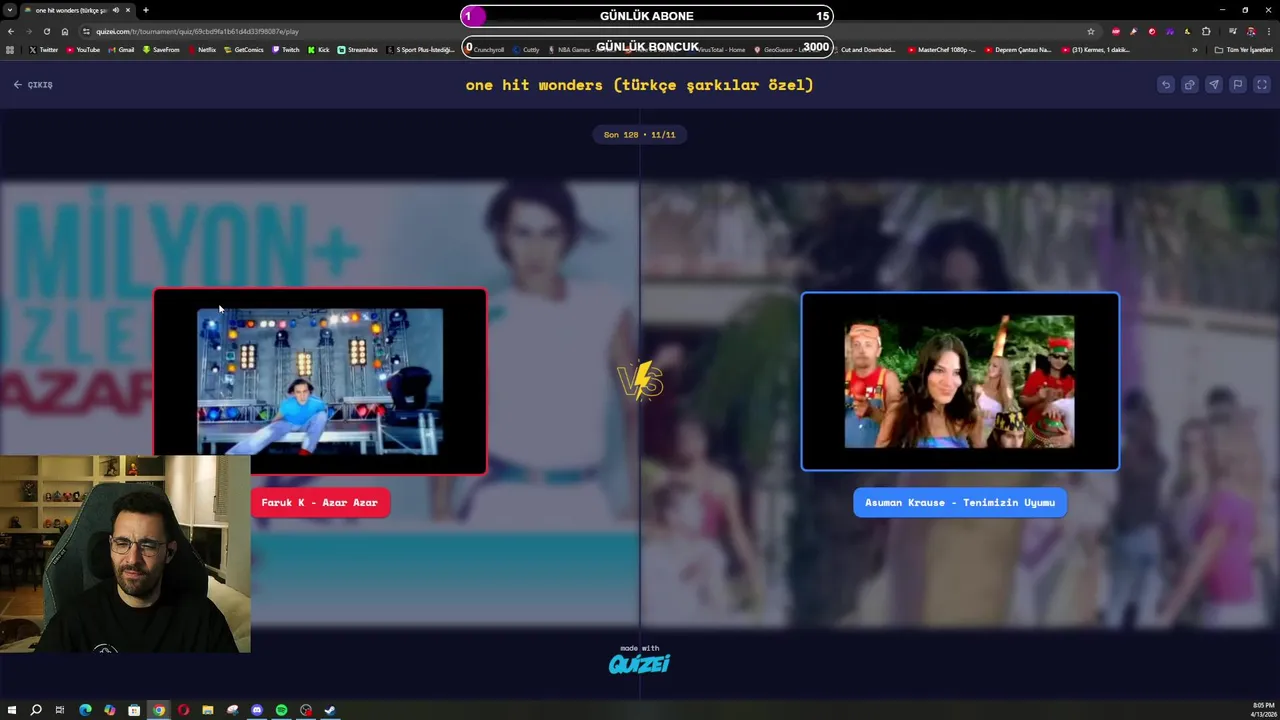1280x720 pixels.
Task: Open the Streamlabs bookmark
Action: click(x=358, y=49)
